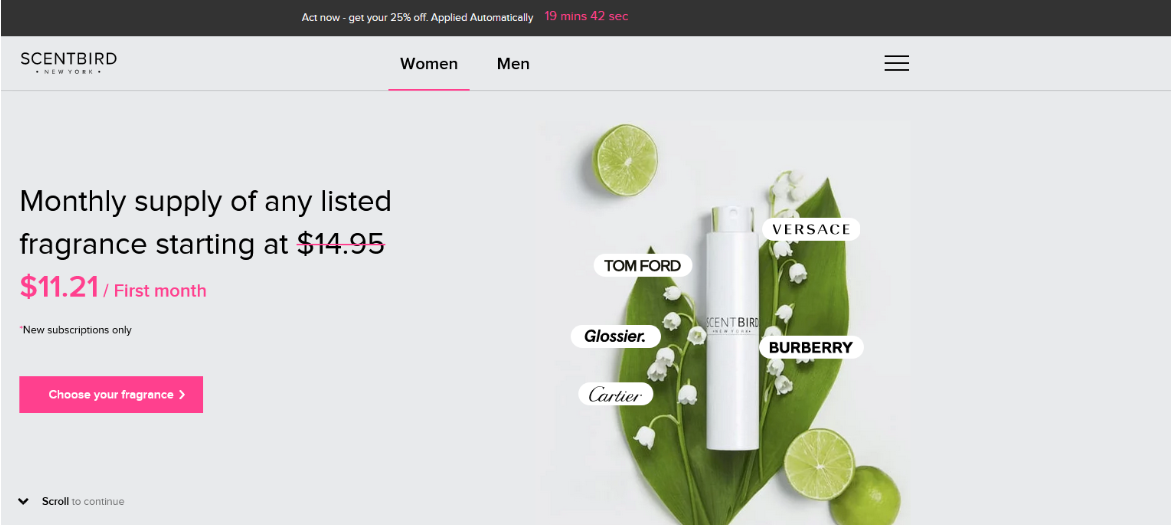Click the Scroll to continue text
This screenshot has width=1171, height=525.
(83, 502)
